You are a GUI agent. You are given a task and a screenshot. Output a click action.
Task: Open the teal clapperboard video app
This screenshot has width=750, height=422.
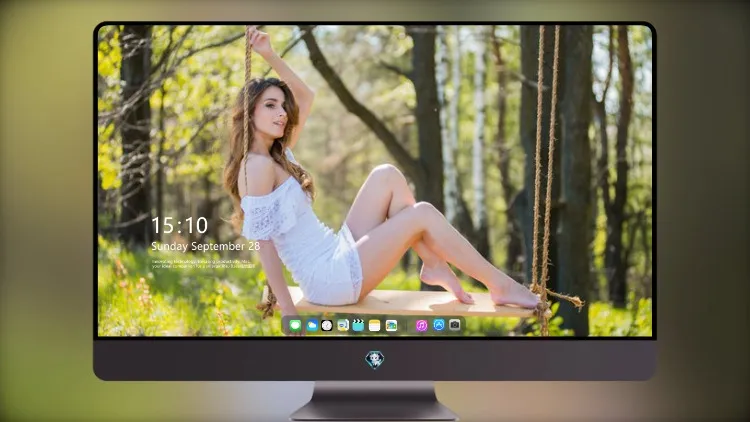(358, 326)
